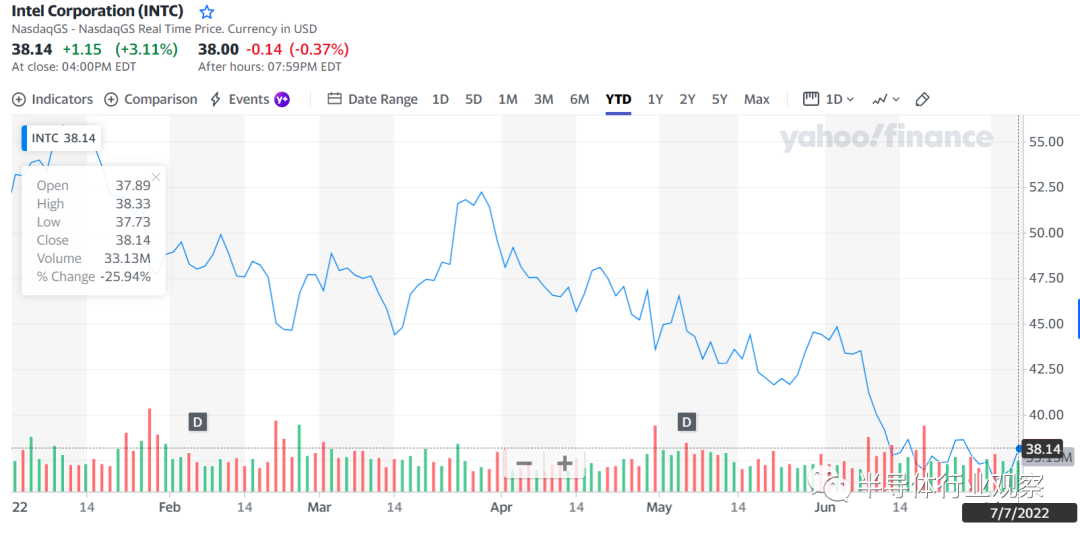
Task: Add INTC to watchlist with star icon
Action: click(207, 12)
